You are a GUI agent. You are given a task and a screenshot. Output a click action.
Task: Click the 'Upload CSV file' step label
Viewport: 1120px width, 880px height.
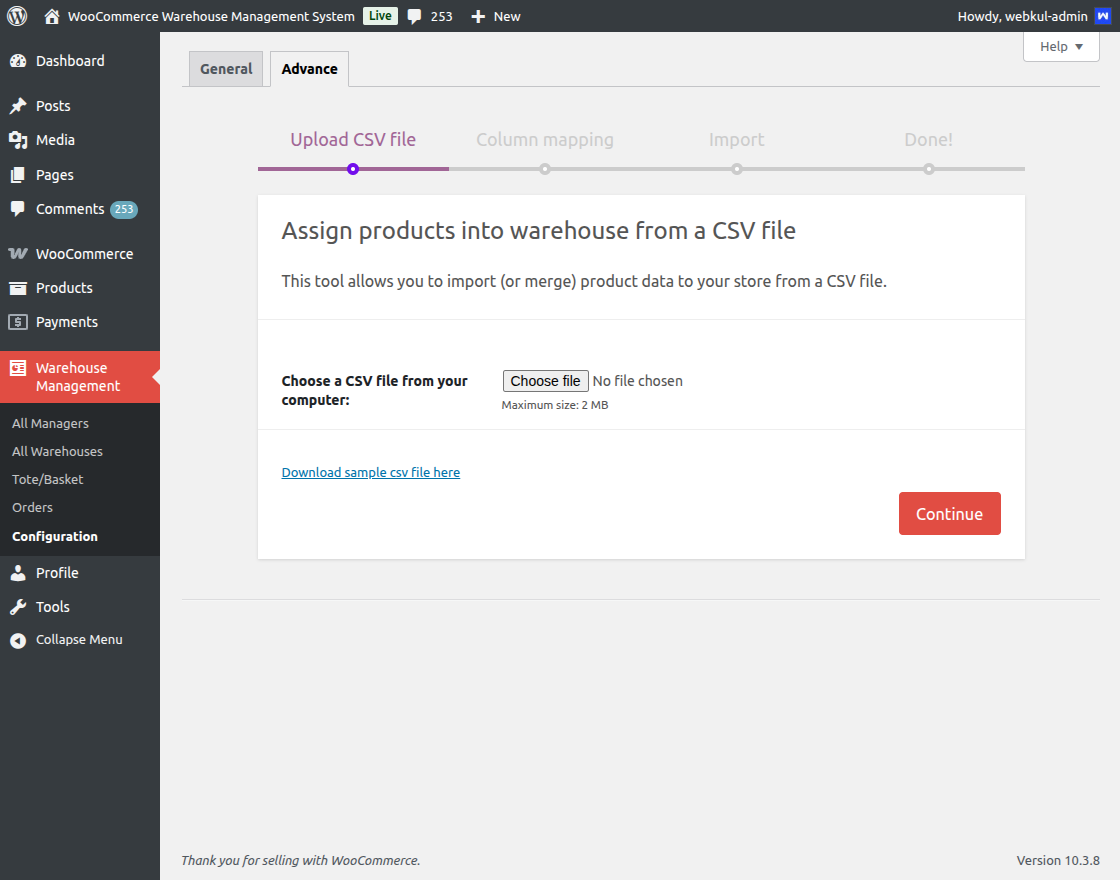pyautogui.click(x=353, y=140)
